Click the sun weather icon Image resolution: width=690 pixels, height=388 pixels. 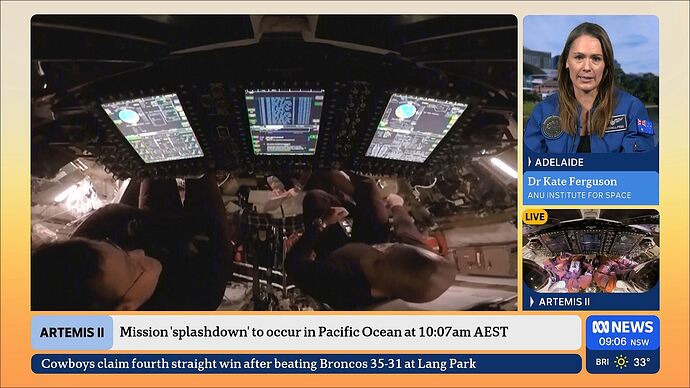[621, 362]
